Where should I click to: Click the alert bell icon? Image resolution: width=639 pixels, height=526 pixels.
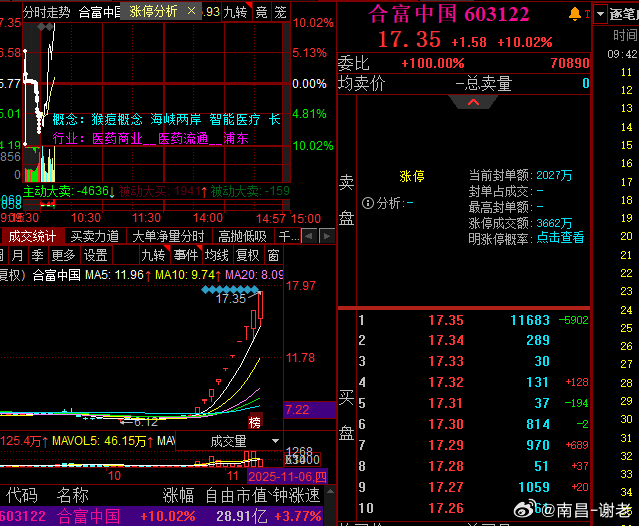pyautogui.click(x=575, y=14)
